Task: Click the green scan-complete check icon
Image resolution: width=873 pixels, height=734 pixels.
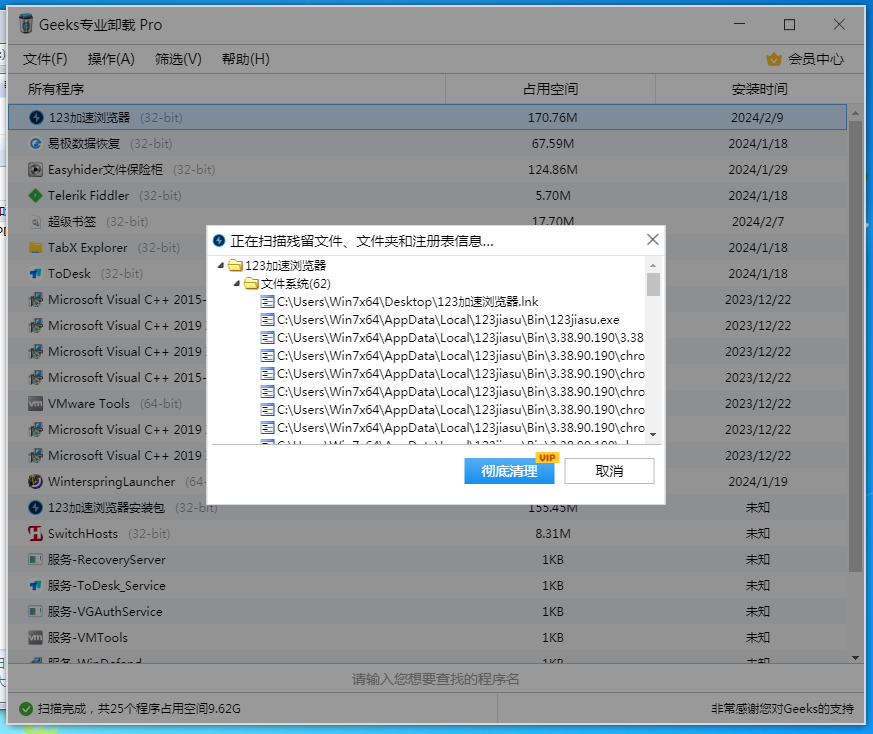Action: pos(26,708)
